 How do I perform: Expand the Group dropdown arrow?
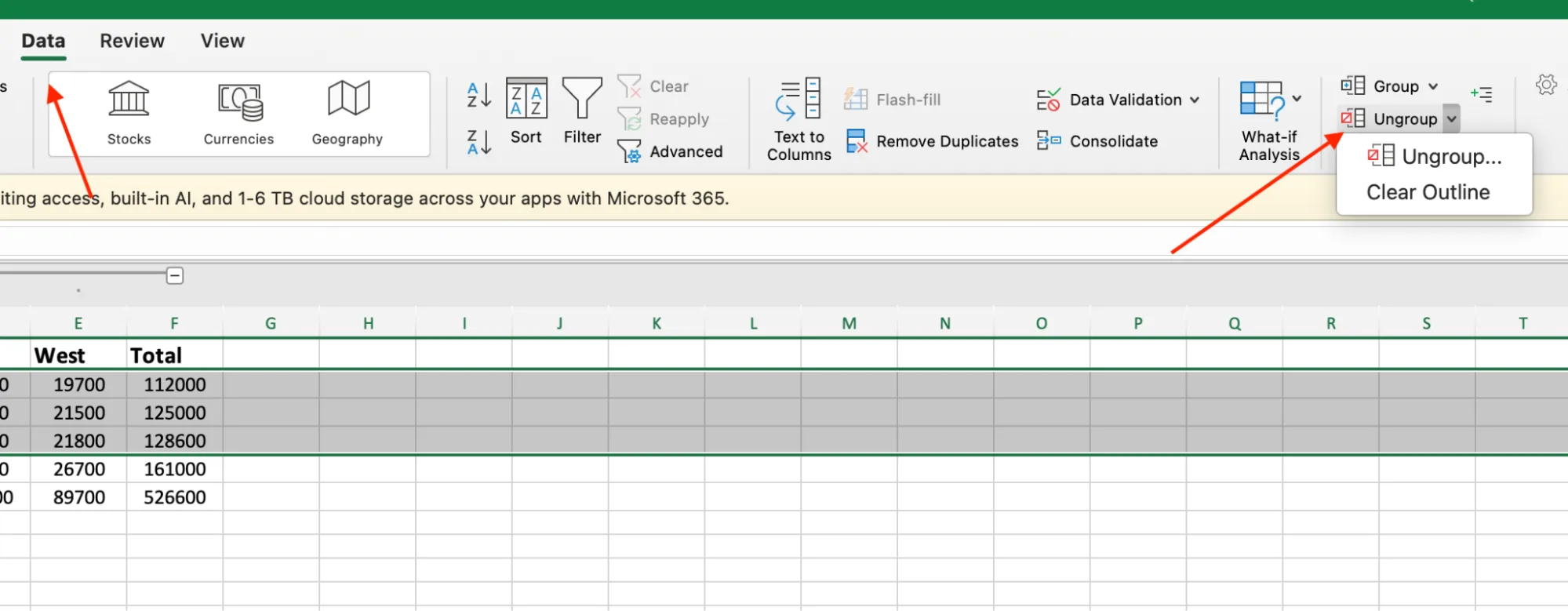tap(1433, 86)
